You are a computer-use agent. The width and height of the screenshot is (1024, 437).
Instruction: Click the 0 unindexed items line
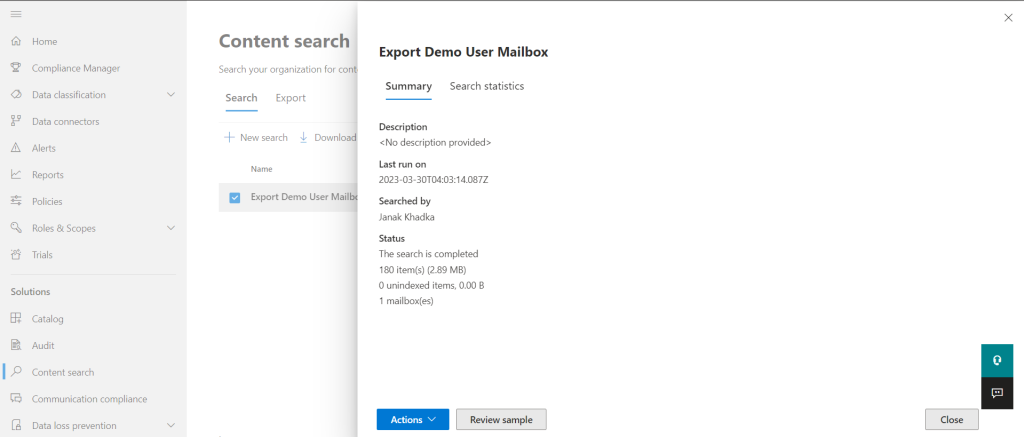(x=431, y=285)
